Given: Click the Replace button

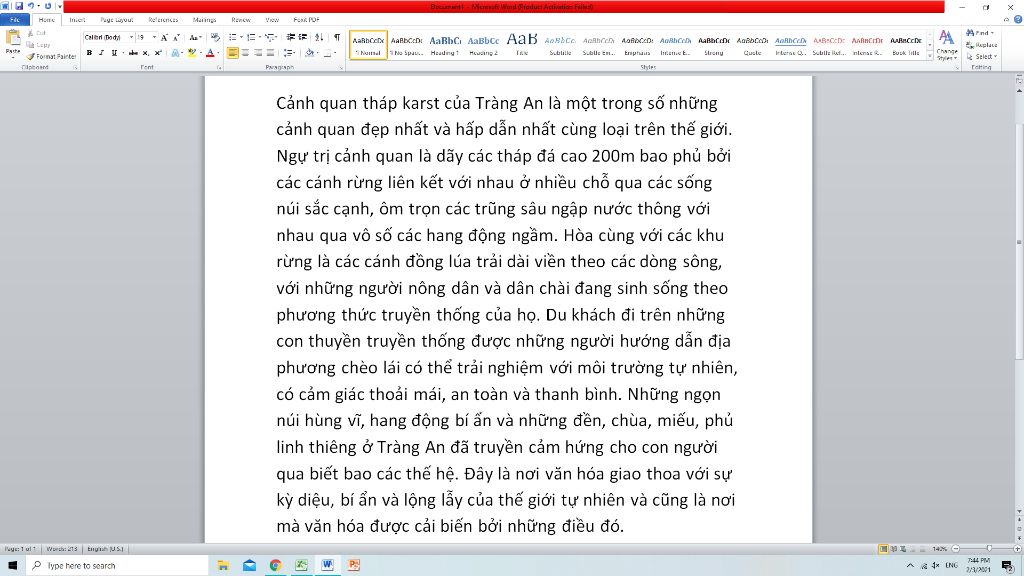Looking at the screenshot, I should click(982, 45).
